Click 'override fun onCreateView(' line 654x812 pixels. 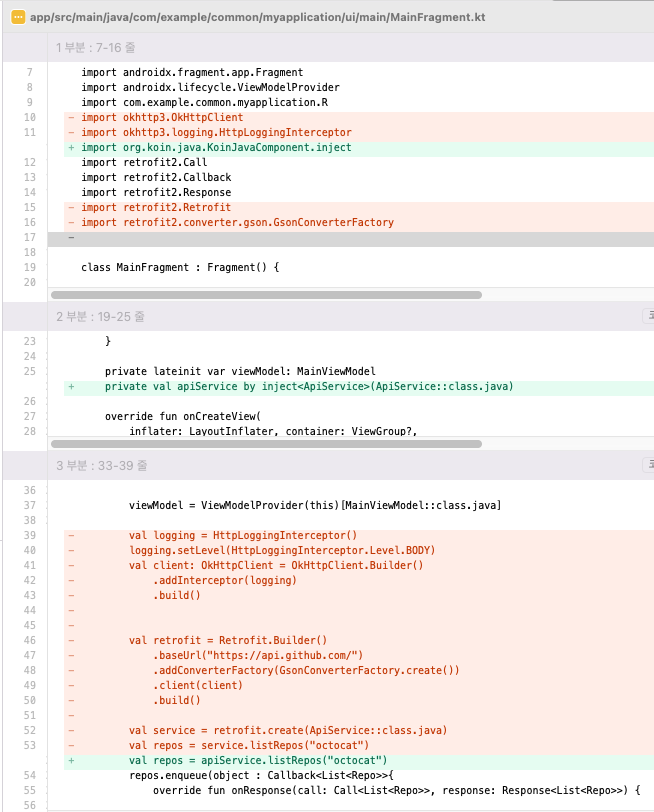point(183,417)
